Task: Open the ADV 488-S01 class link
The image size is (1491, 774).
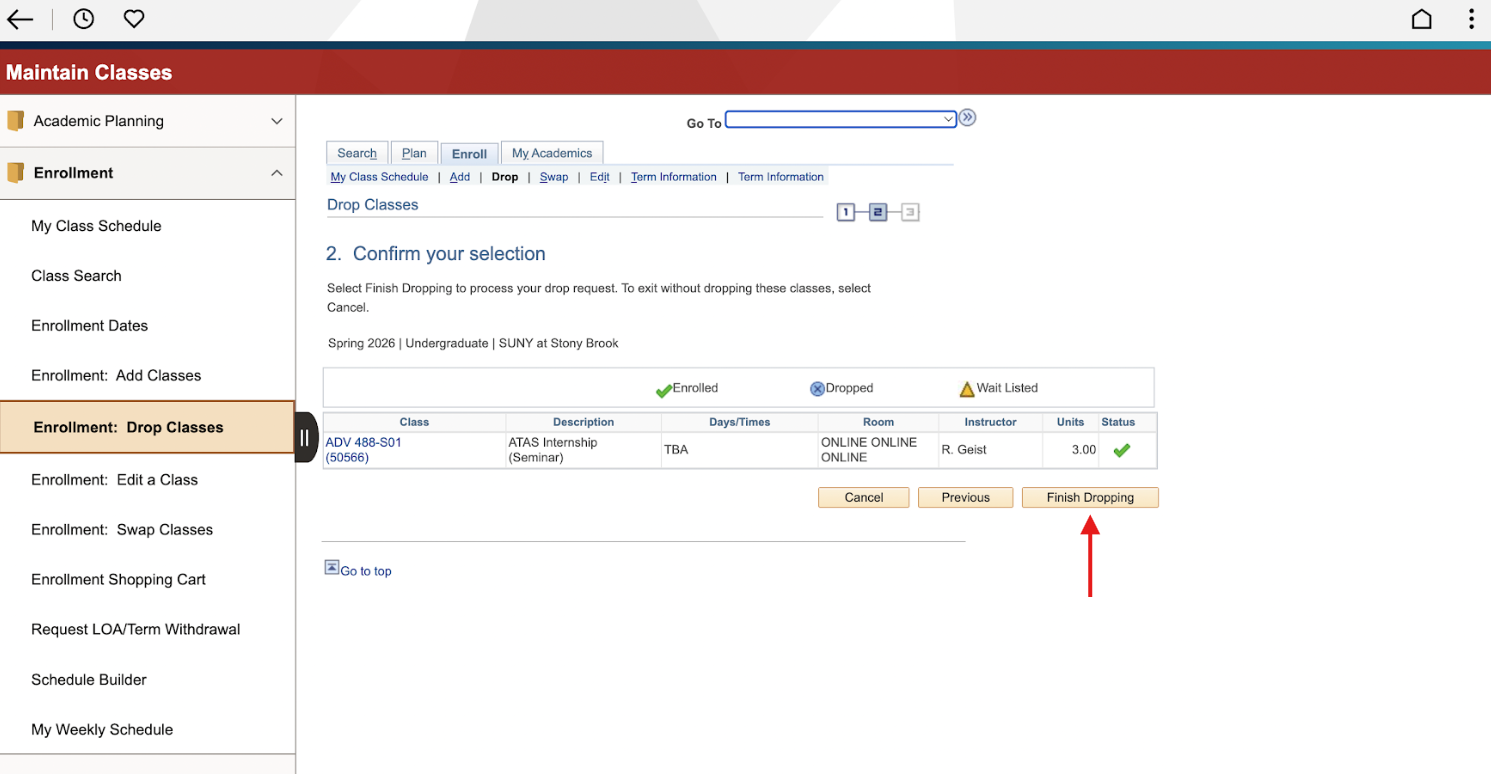Action: click(x=363, y=450)
